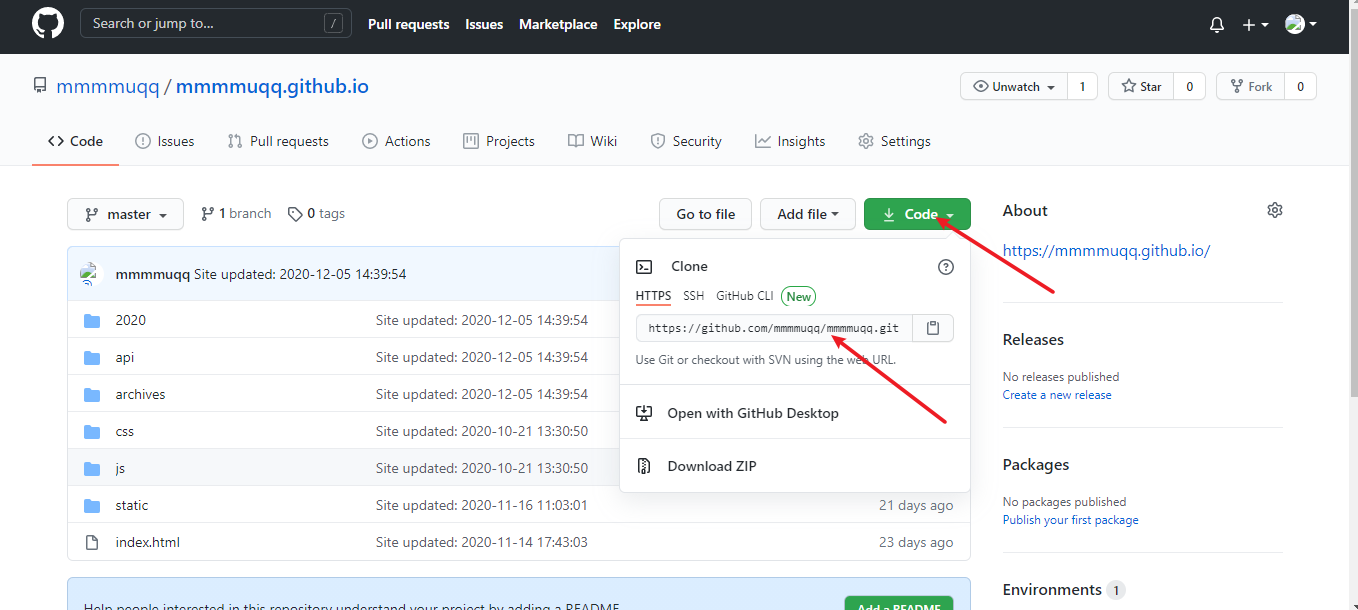The width and height of the screenshot is (1358, 610).
Task: Expand the Unwatch dropdown
Action: click(1014, 87)
